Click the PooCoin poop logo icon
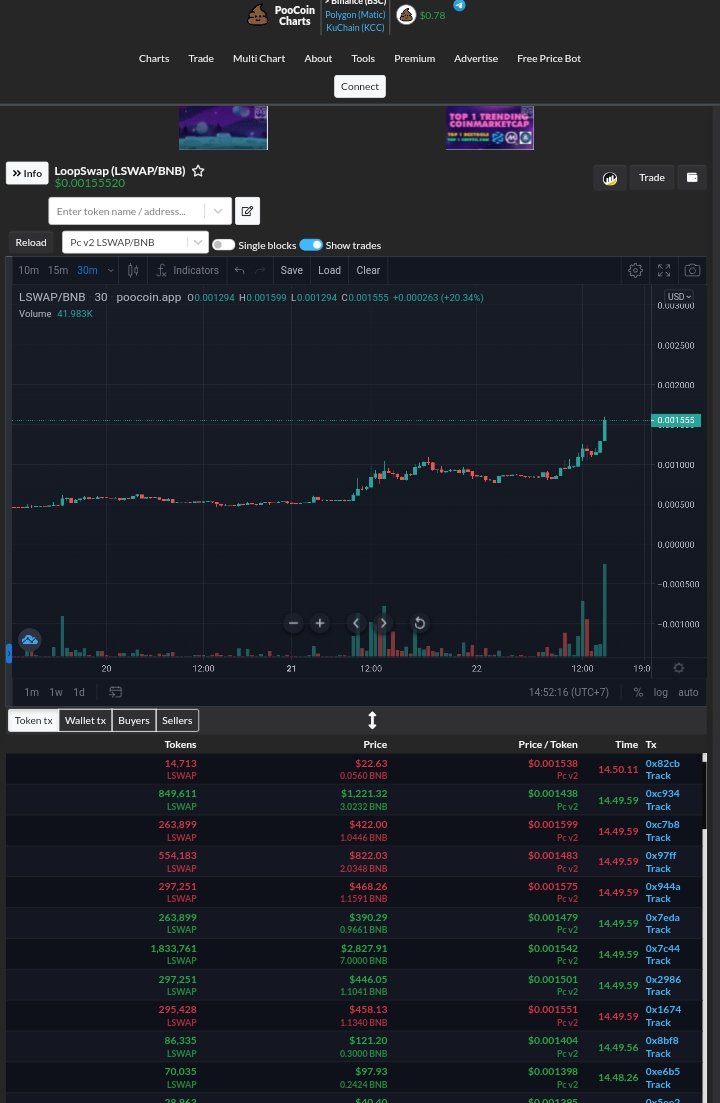Viewport: 720px width, 1103px height. pyautogui.click(x=257, y=15)
